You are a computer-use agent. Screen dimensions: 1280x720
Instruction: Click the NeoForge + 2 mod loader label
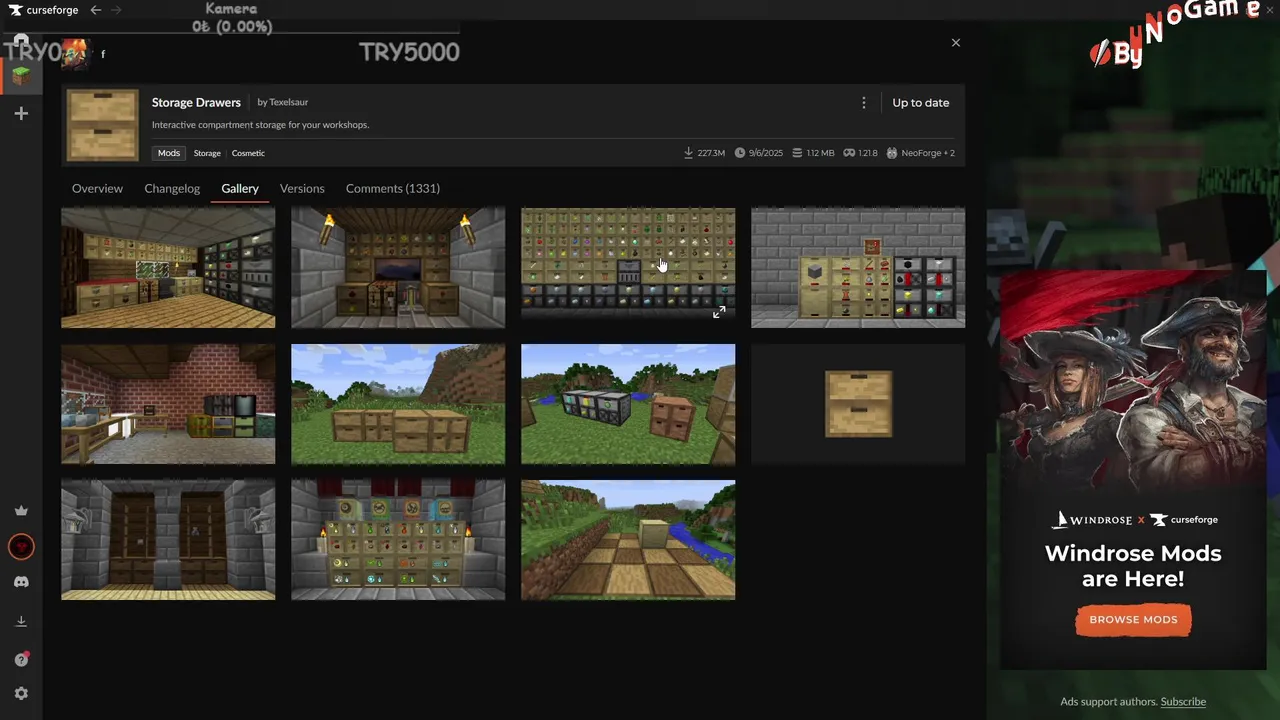pos(920,153)
